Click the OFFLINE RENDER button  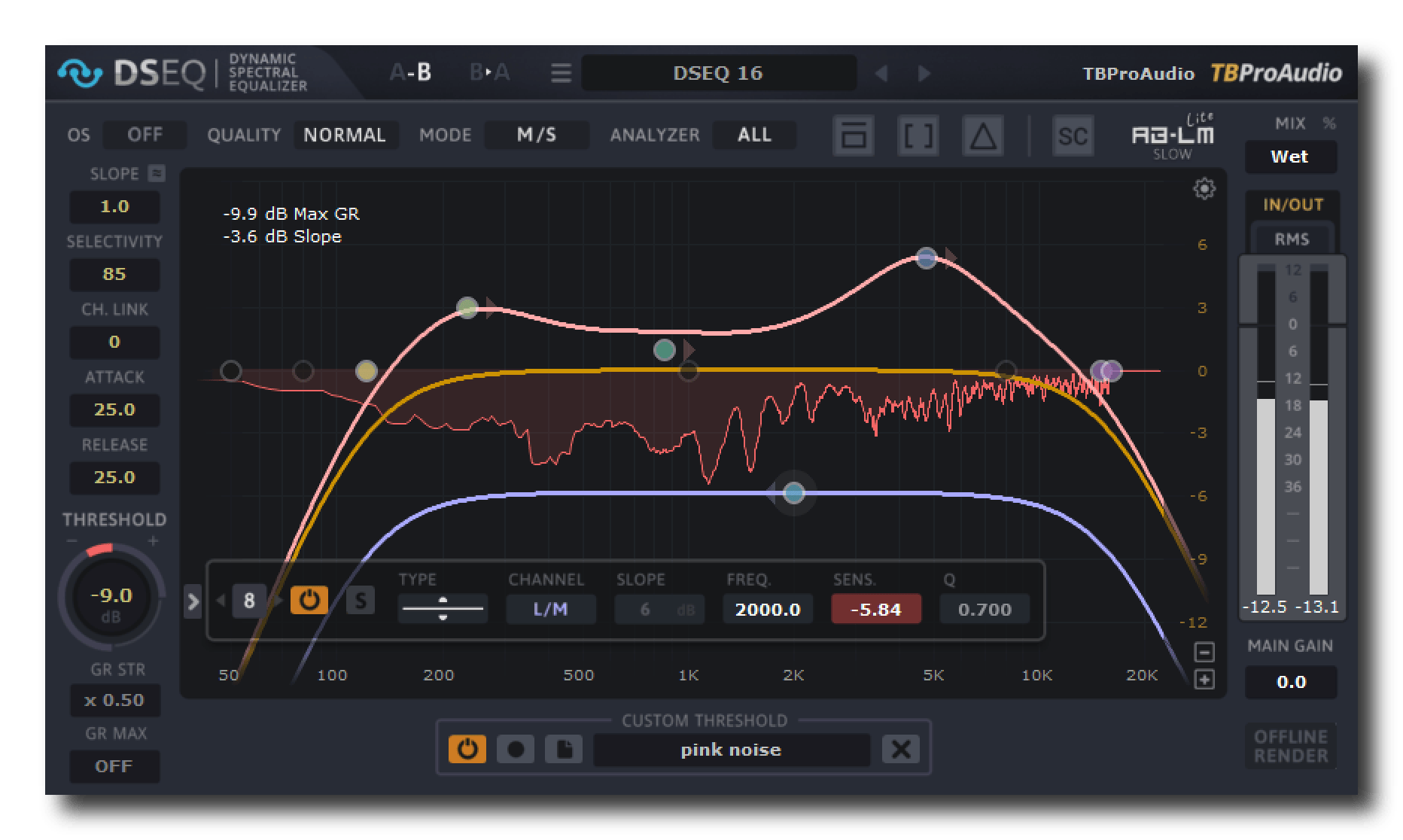pyautogui.click(x=1291, y=746)
